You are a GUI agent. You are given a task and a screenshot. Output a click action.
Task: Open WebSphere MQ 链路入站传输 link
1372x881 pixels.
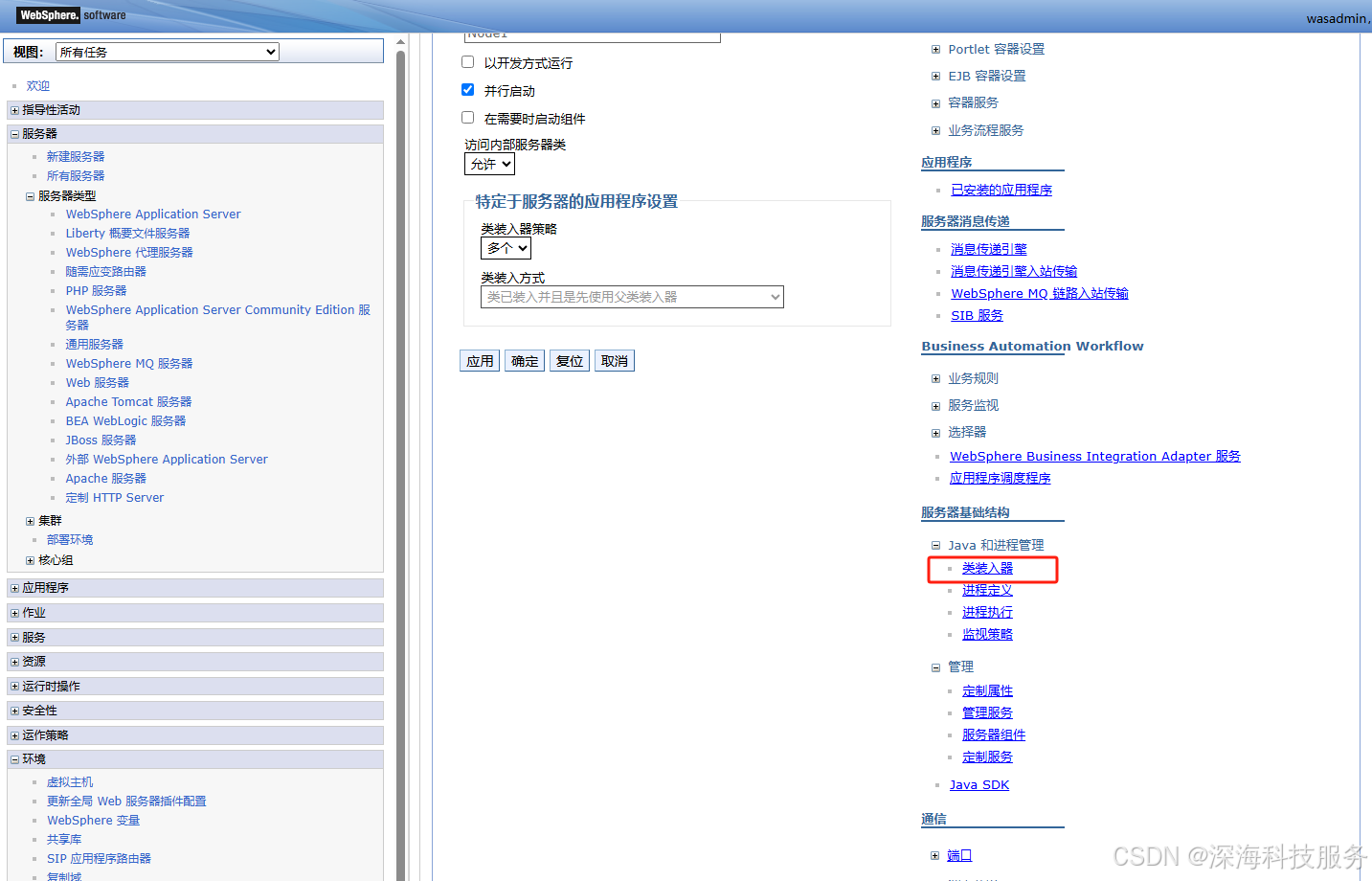(1040, 294)
